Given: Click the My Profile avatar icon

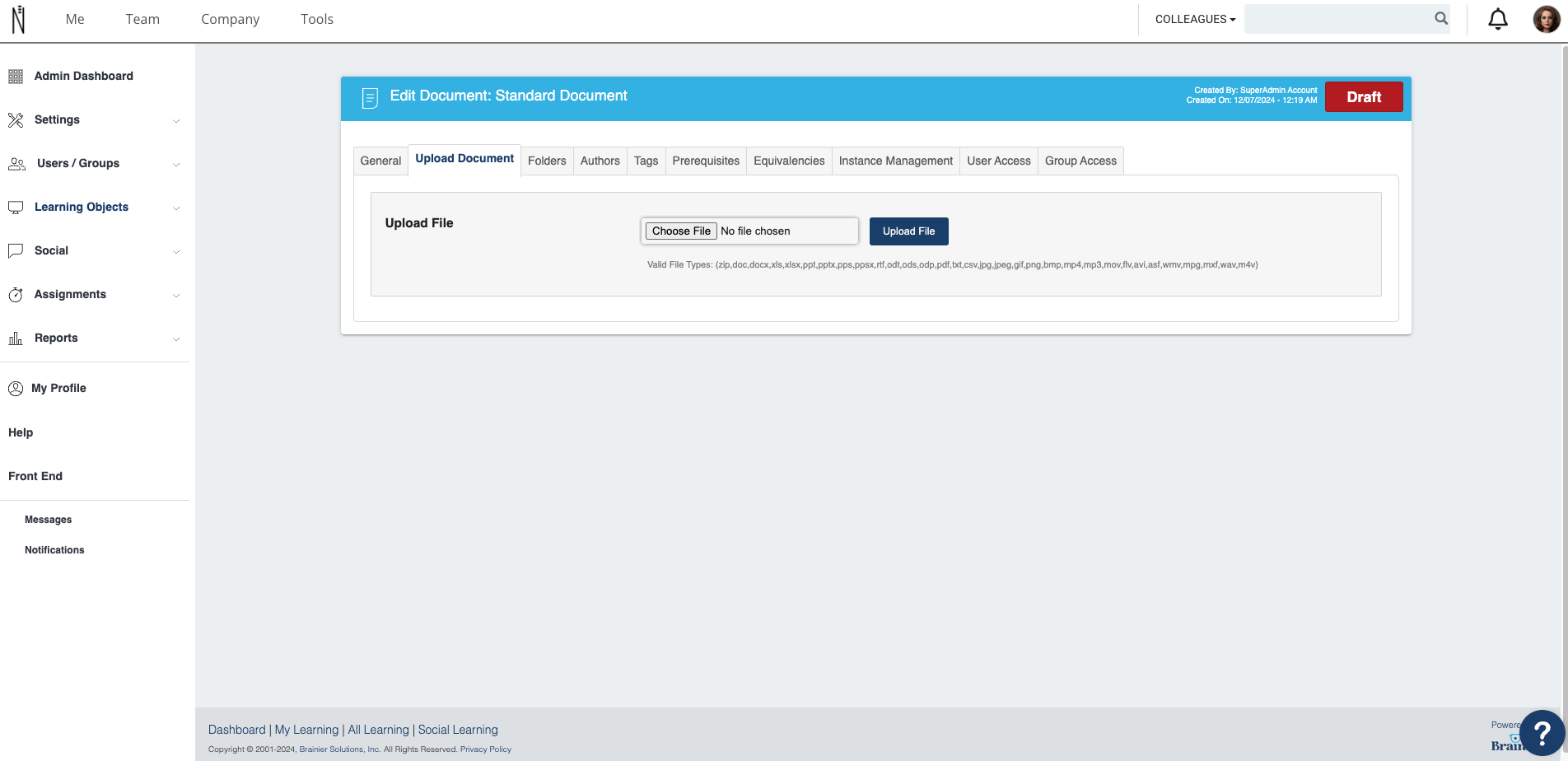Looking at the screenshot, I should pyautogui.click(x=16, y=389).
